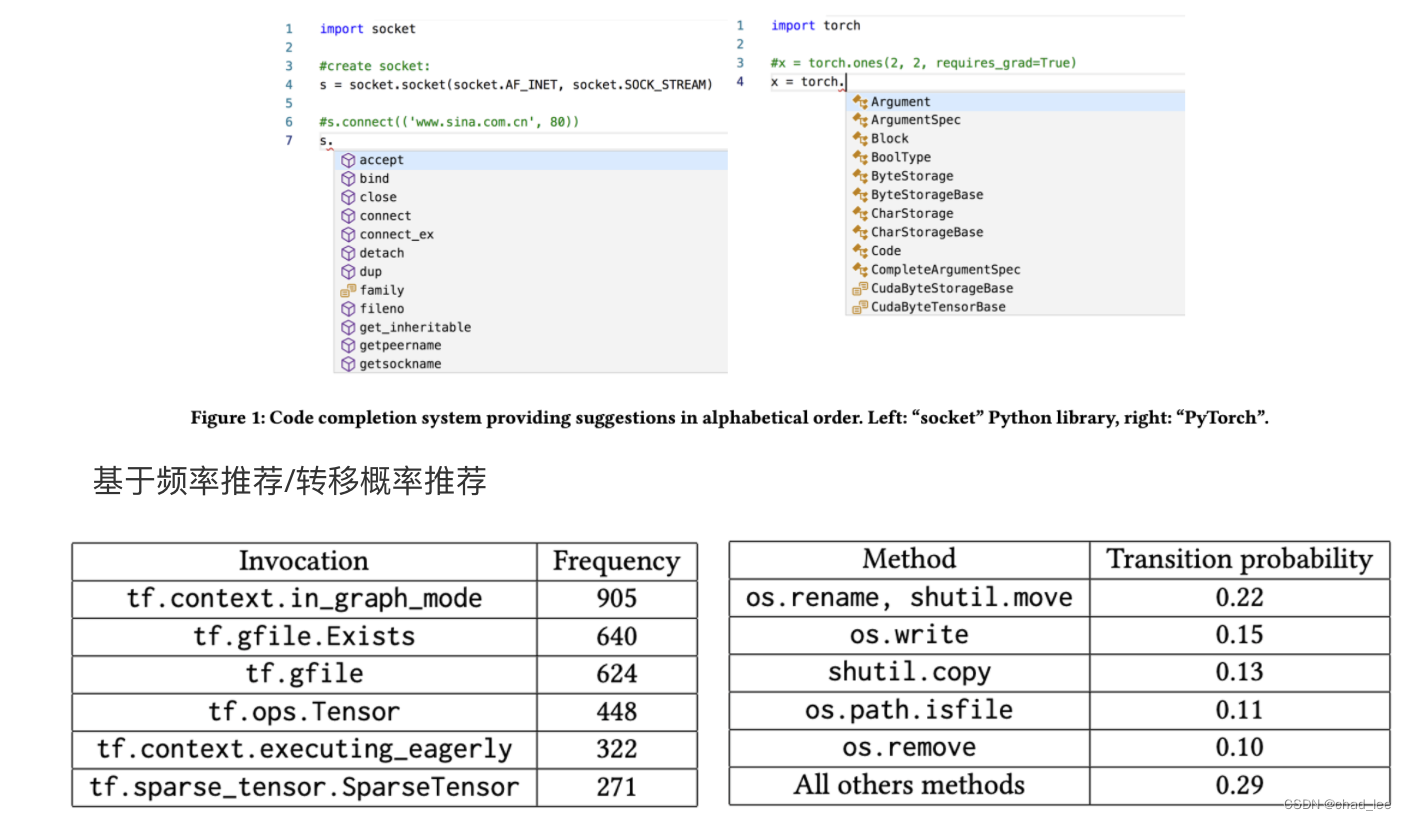This screenshot has width=1406, height=820.
Task: Click the cube icon next to detach
Action: [x=348, y=253]
